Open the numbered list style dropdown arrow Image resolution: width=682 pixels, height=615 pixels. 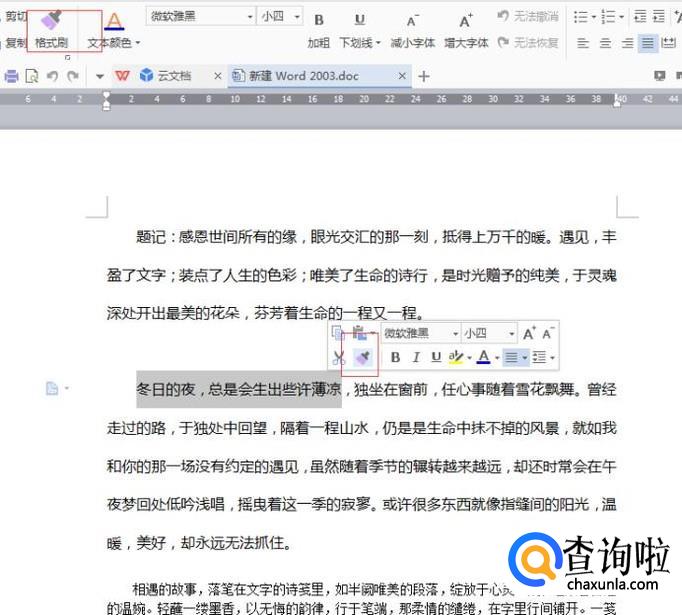coord(622,17)
